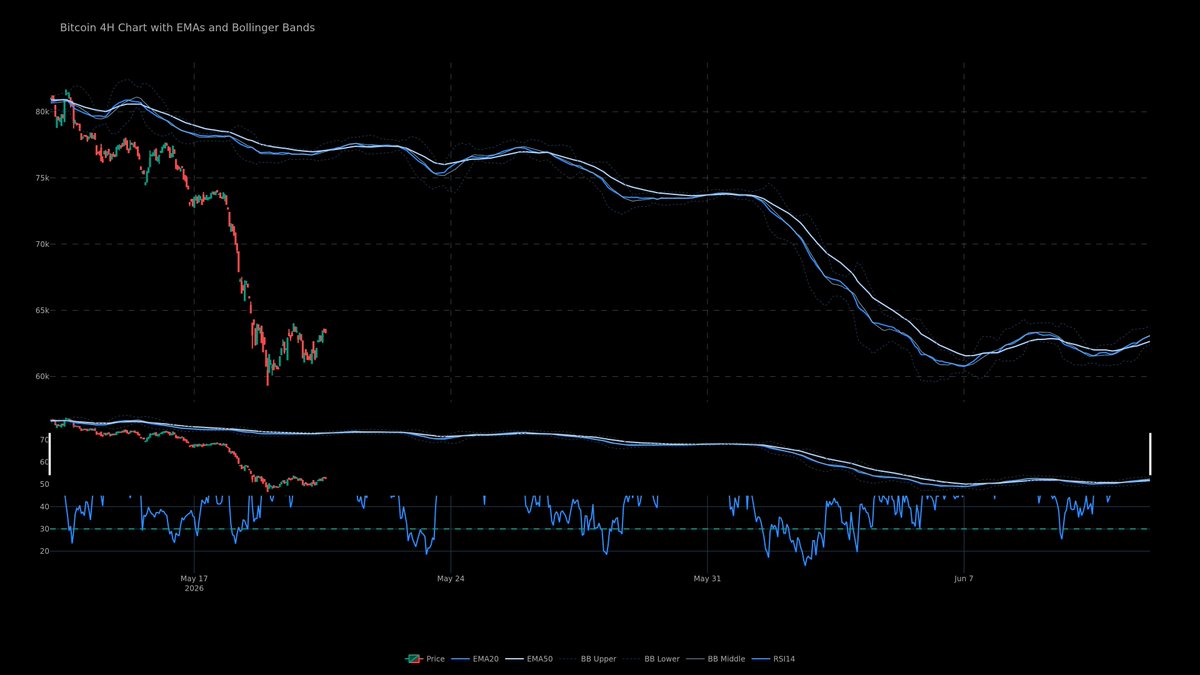The width and height of the screenshot is (1200, 675).
Task: Grab the left range slider handle
Action: point(50,453)
